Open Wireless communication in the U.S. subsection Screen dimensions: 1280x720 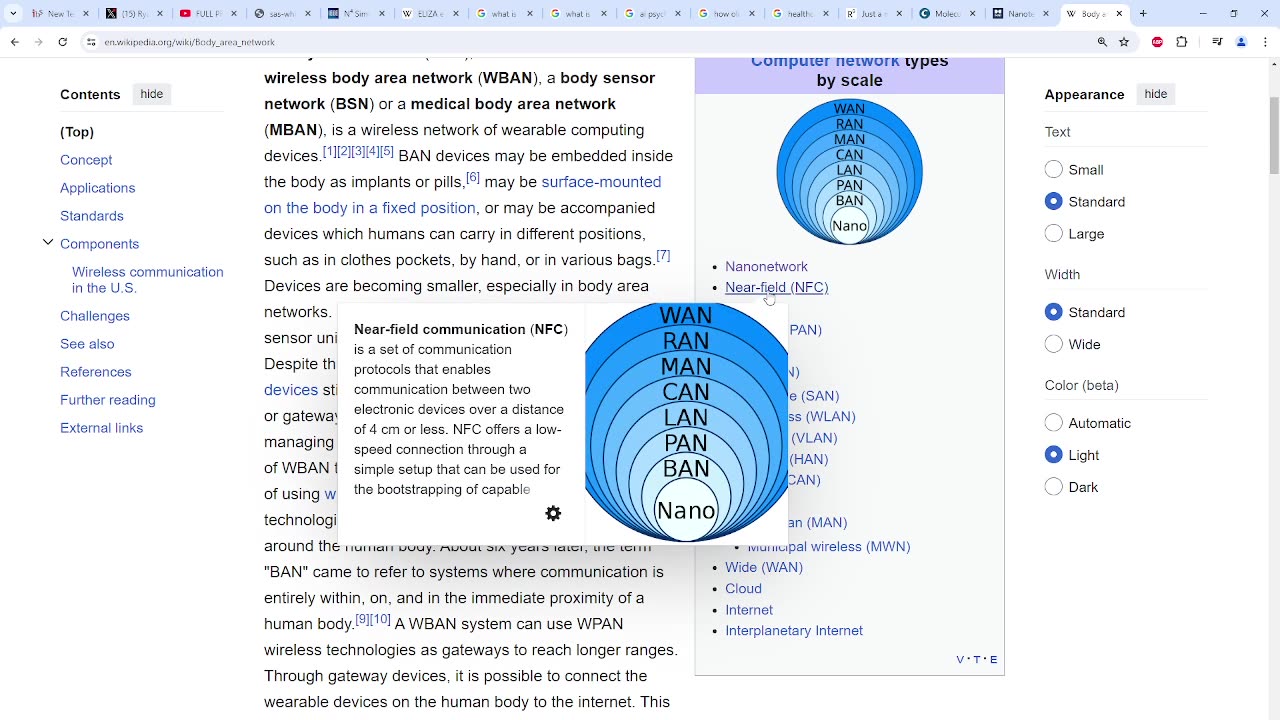(x=148, y=280)
